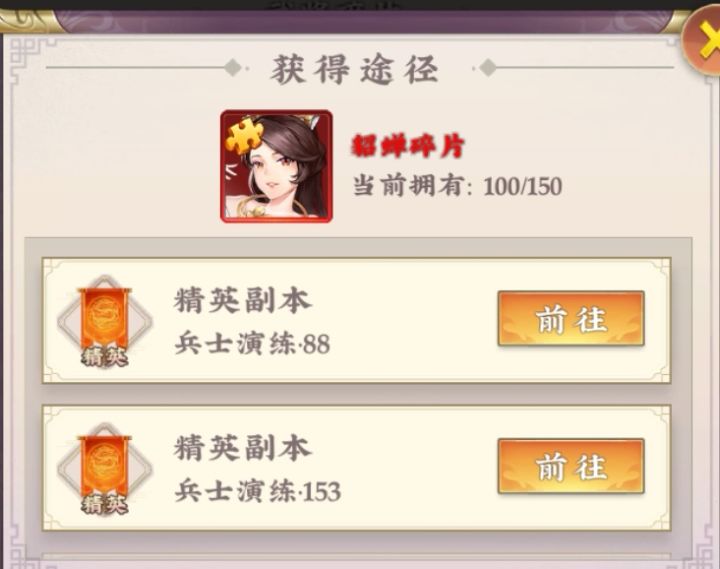Viewport: 720px width, 569px height.
Task: Tap 精英 label under second banner icon
Action: tap(105, 505)
